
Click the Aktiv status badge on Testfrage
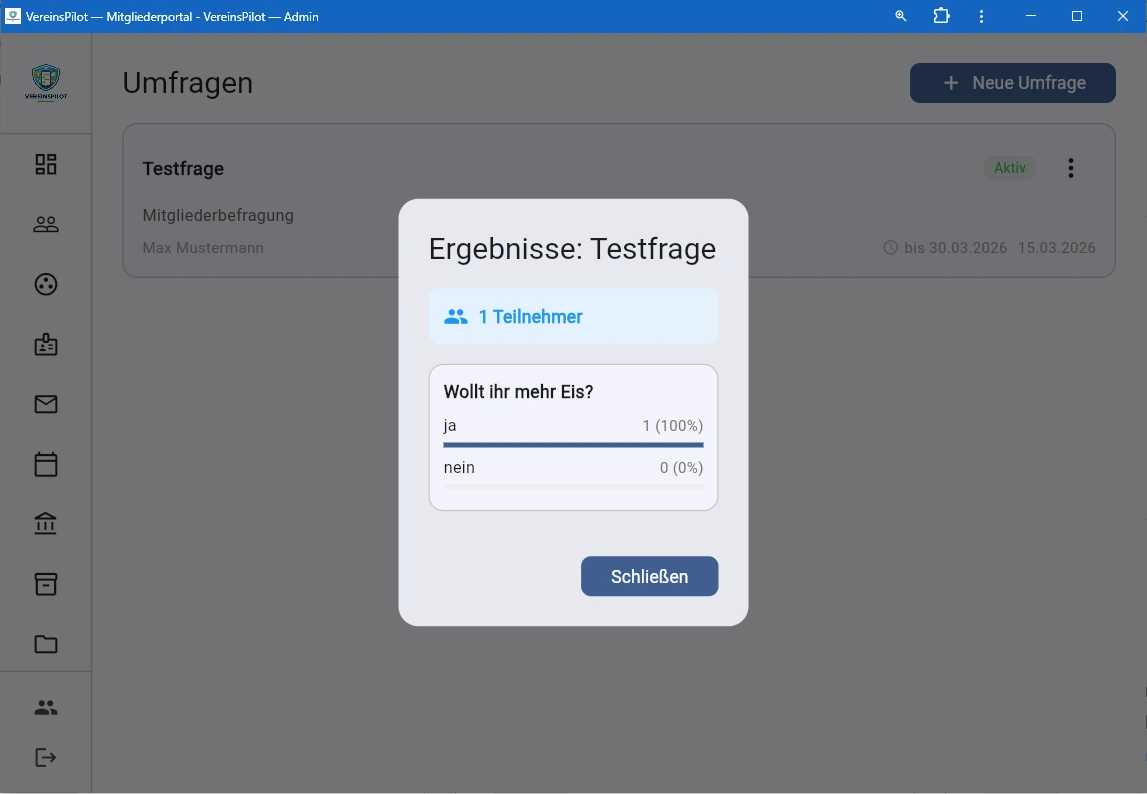[1010, 168]
